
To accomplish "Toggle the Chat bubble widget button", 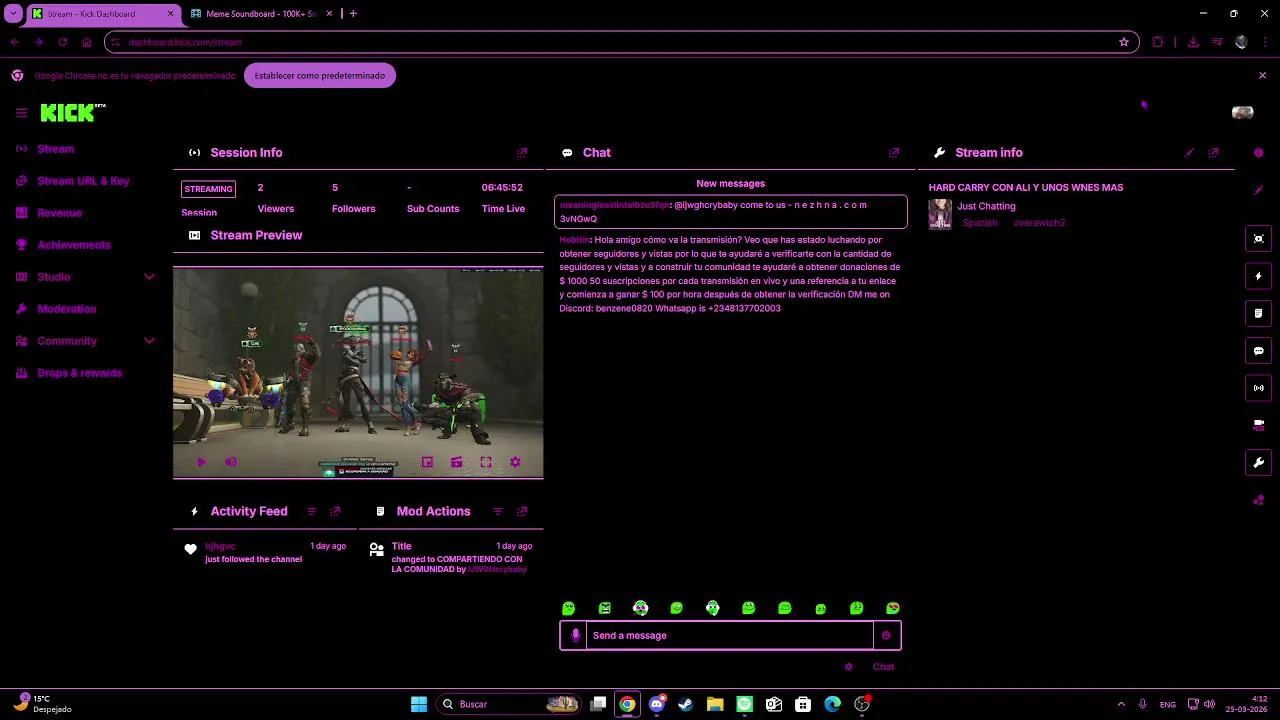I will coord(1258,351).
